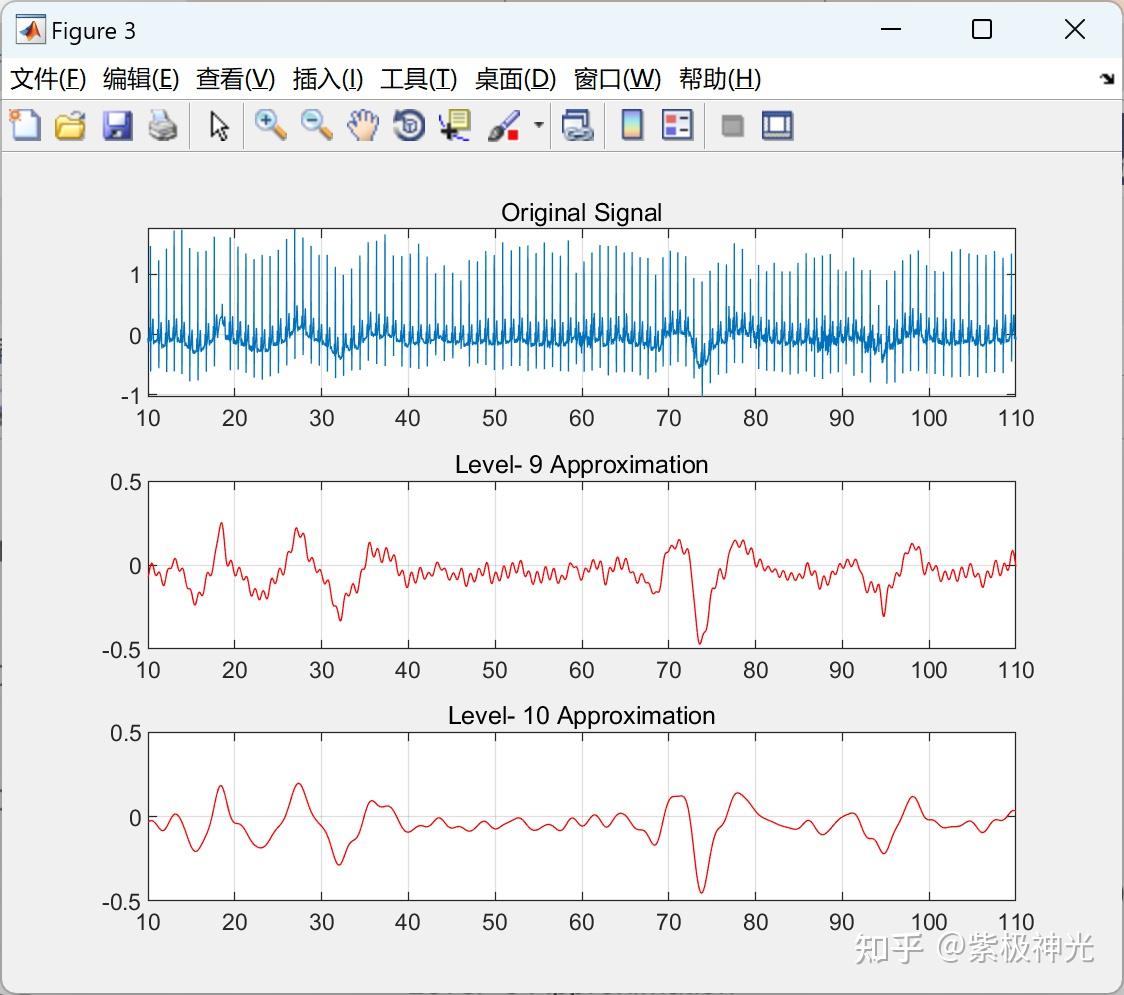The width and height of the screenshot is (1124, 995).
Task: Enable Rotate 3D mode
Action: tap(408, 125)
